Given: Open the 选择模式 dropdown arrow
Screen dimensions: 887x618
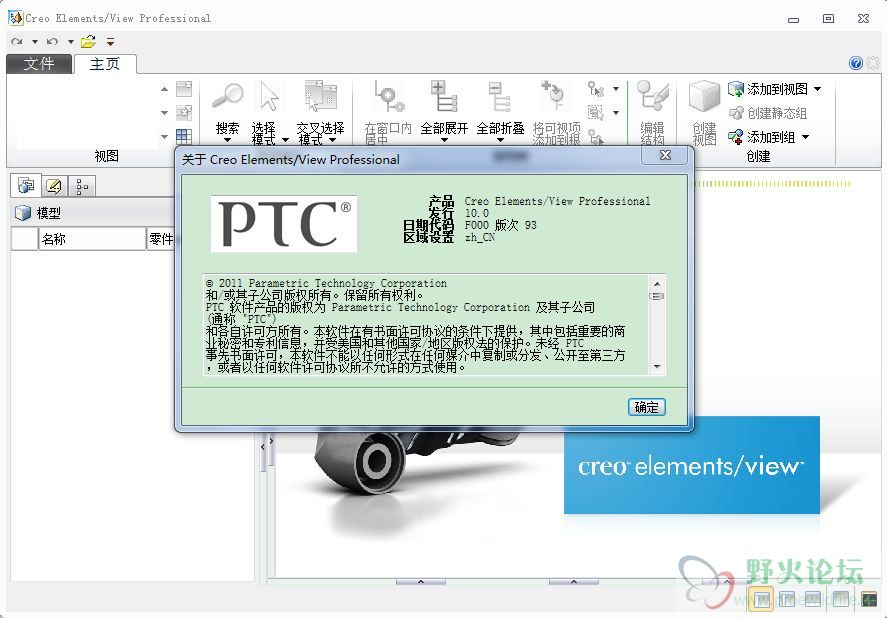Looking at the screenshot, I should (285, 139).
